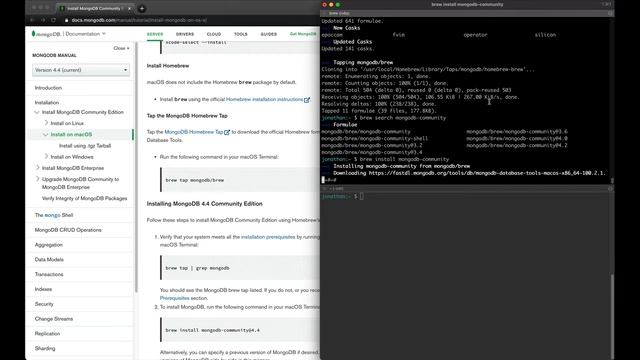Screen dimensions: 640x360
Task: Follow the installation prerequisites link
Action: pos(268,237)
